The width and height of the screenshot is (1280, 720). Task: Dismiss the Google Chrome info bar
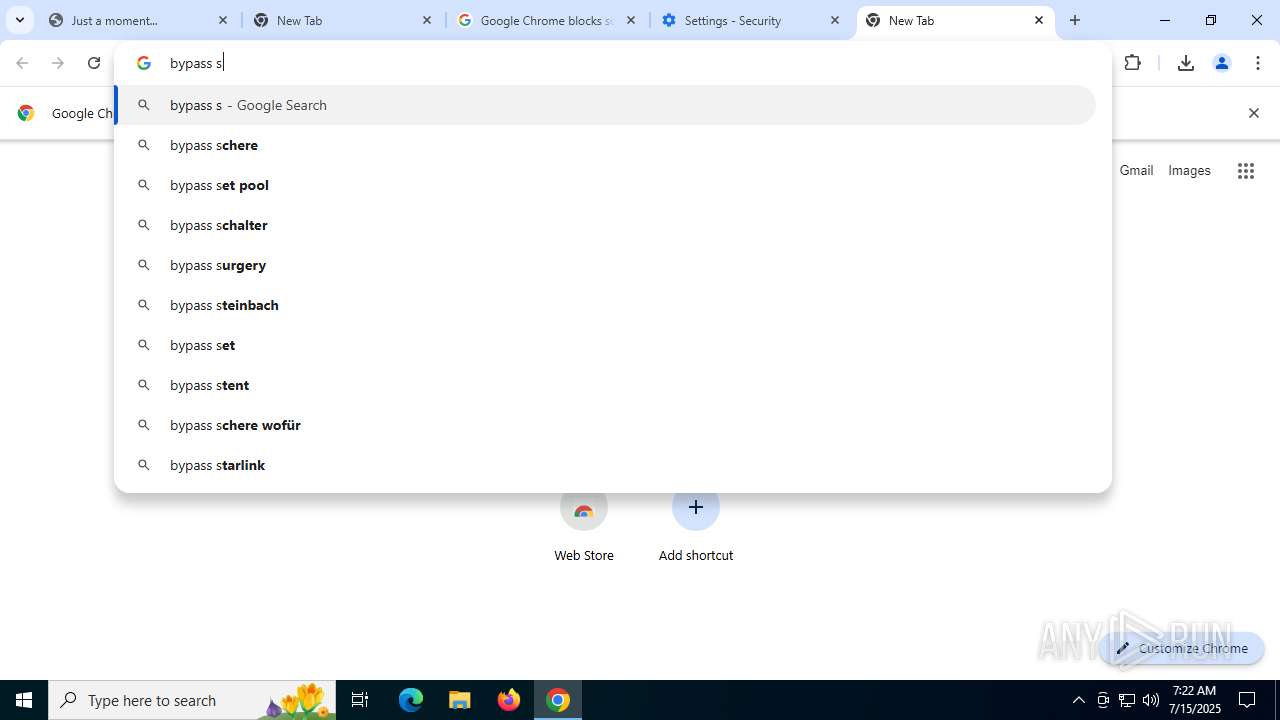[x=1253, y=113]
